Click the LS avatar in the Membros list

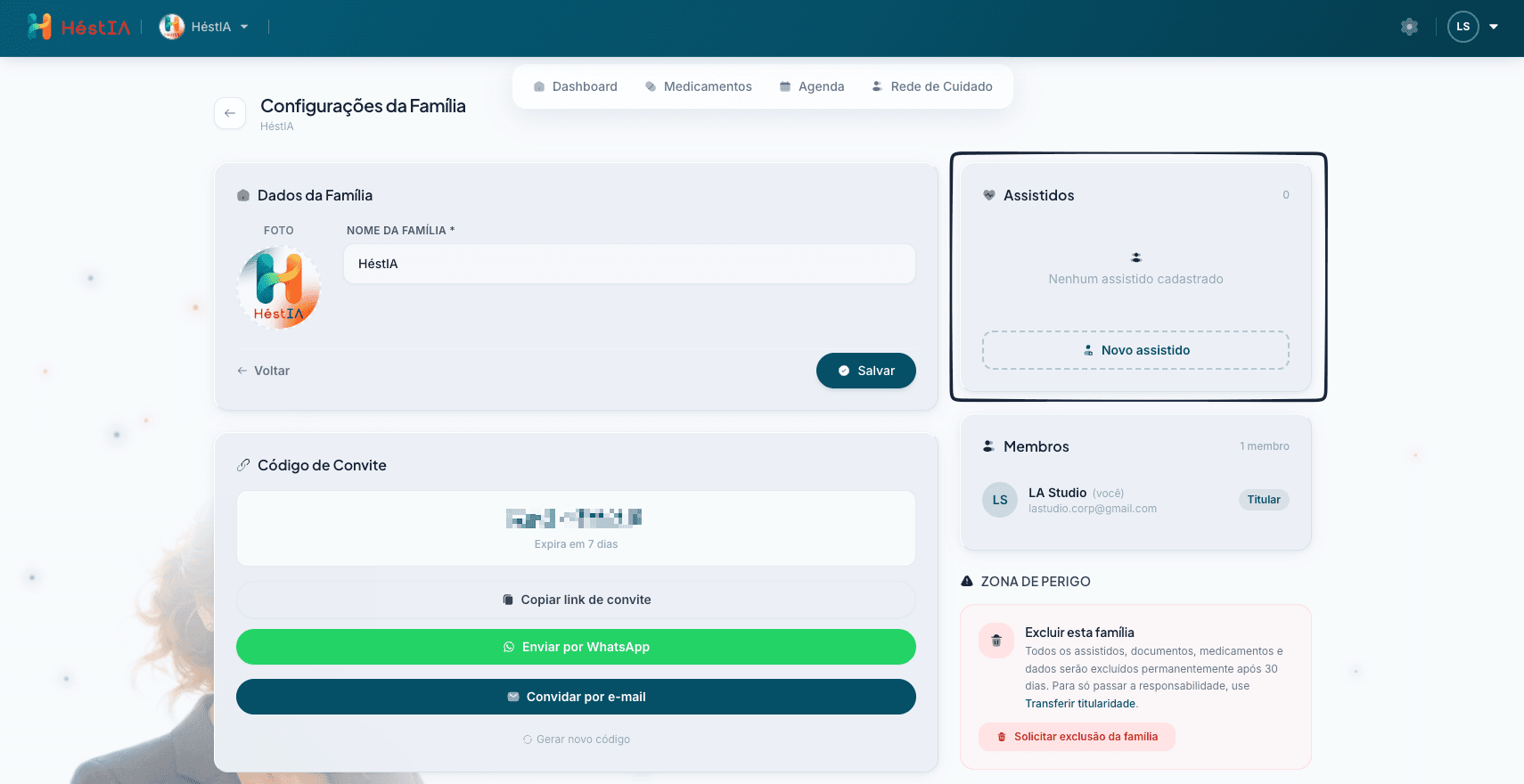point(1000,500)
